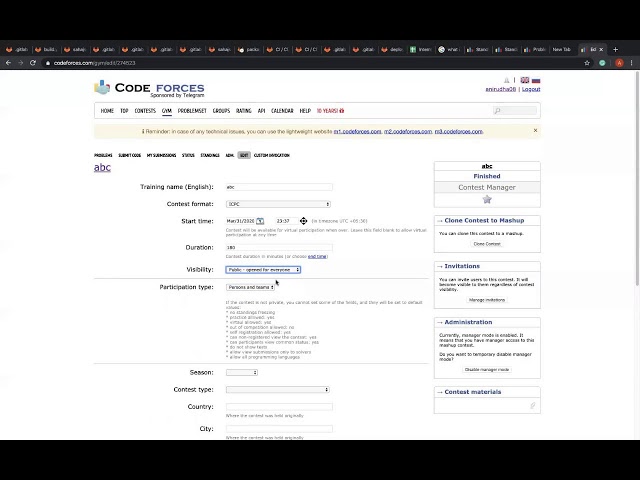
Task: Dismiss the lightweight website reminder banner
Action: pos(536,131)
